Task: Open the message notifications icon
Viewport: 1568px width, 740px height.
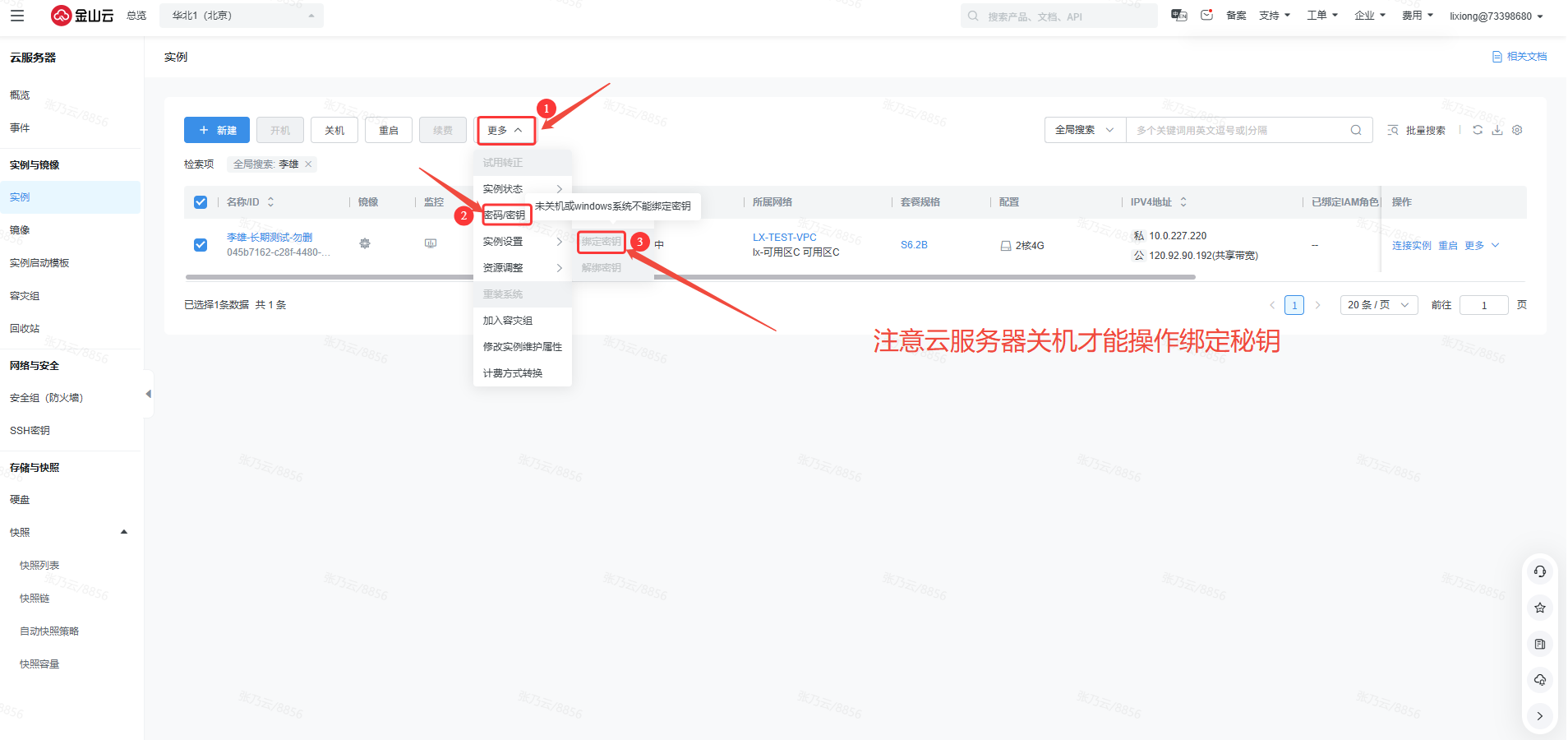Action: (1207, 16)
